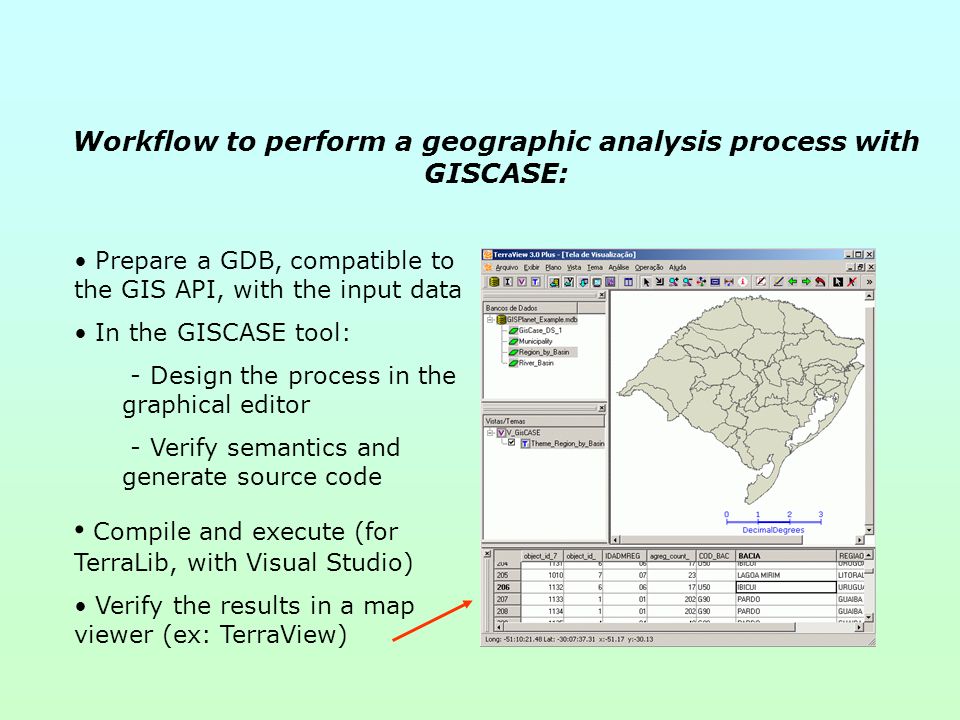Click the LAGOA MIRIM cell
The image size is (960, 720).
pos(786,576)
